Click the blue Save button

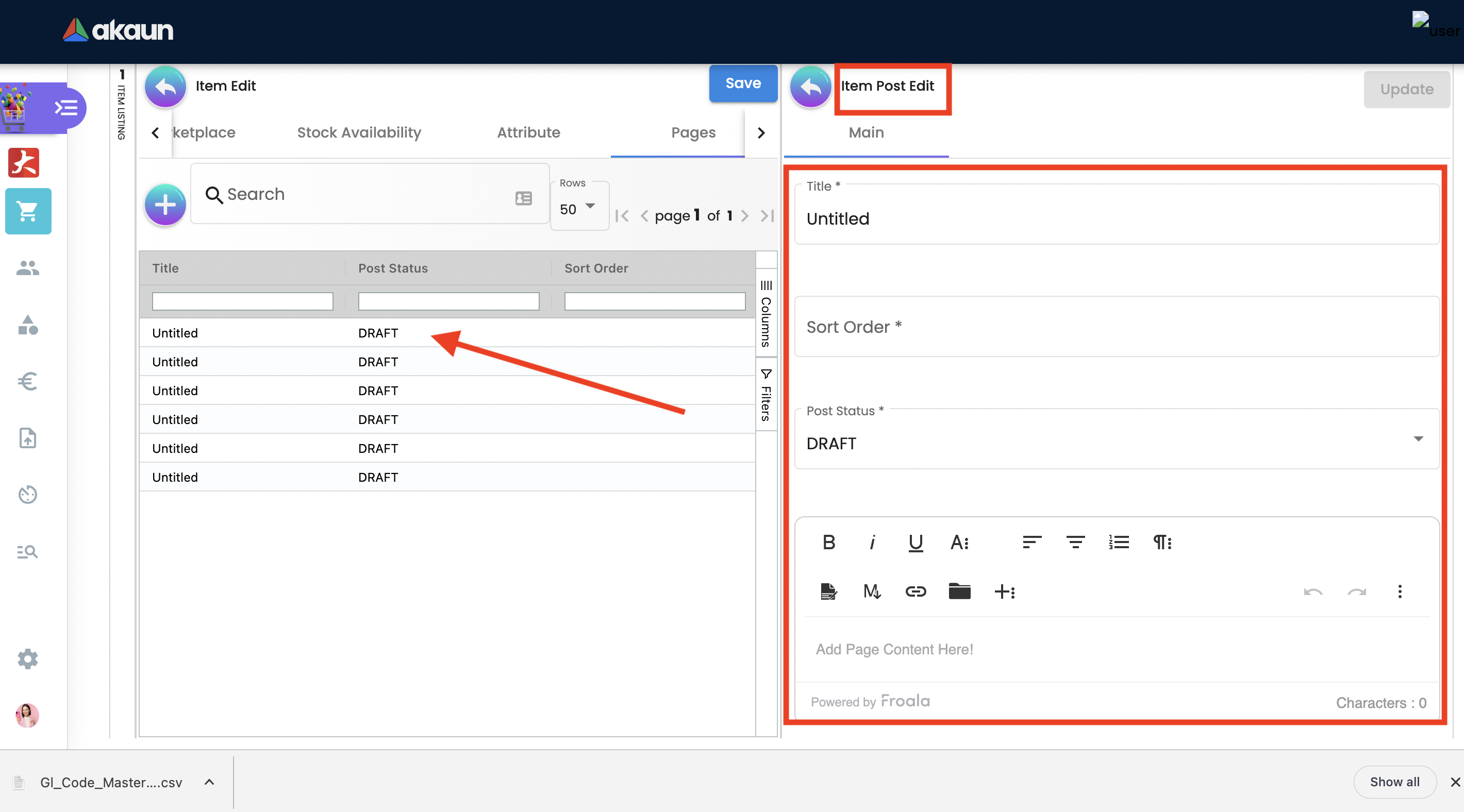pos(742,83)
